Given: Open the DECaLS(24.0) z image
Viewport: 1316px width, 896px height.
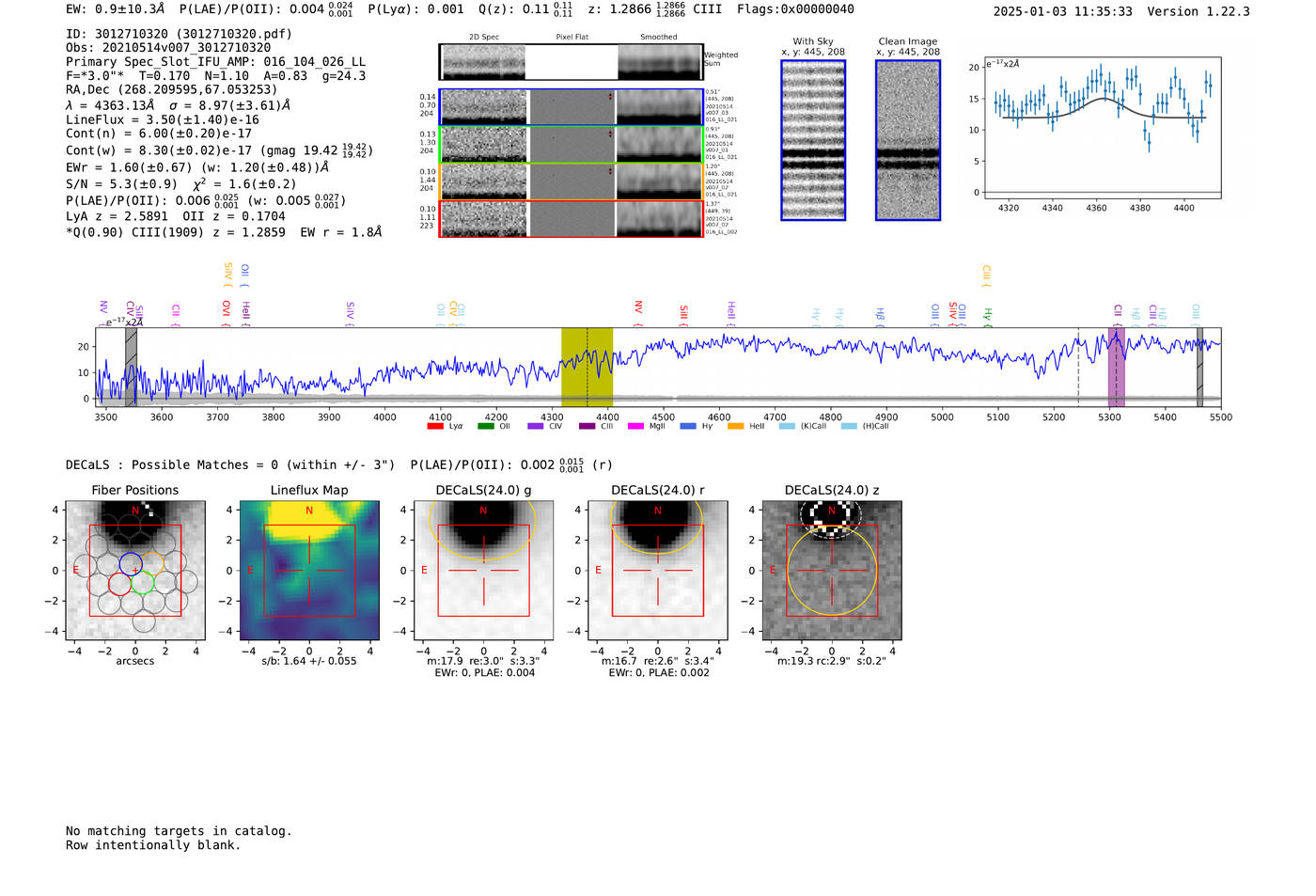Looking at the screenshot, I should (832, 571).
